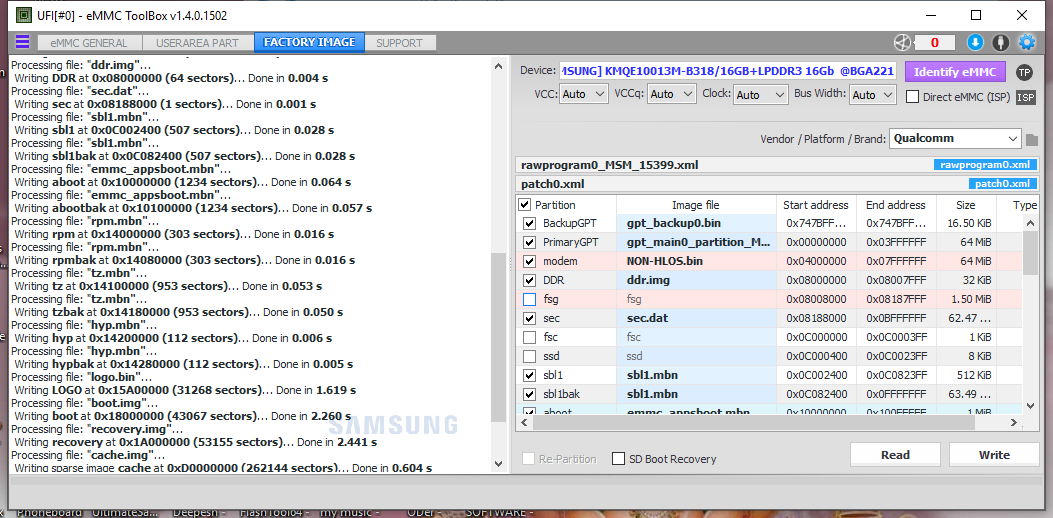Click the Device name input field

click(727, 72)
